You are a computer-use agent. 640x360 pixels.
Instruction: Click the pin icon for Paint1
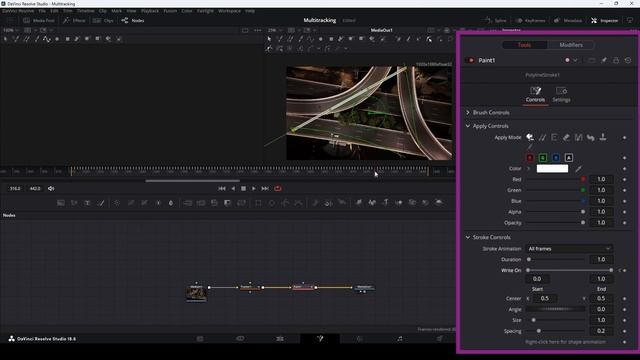(x=604, y=60)
